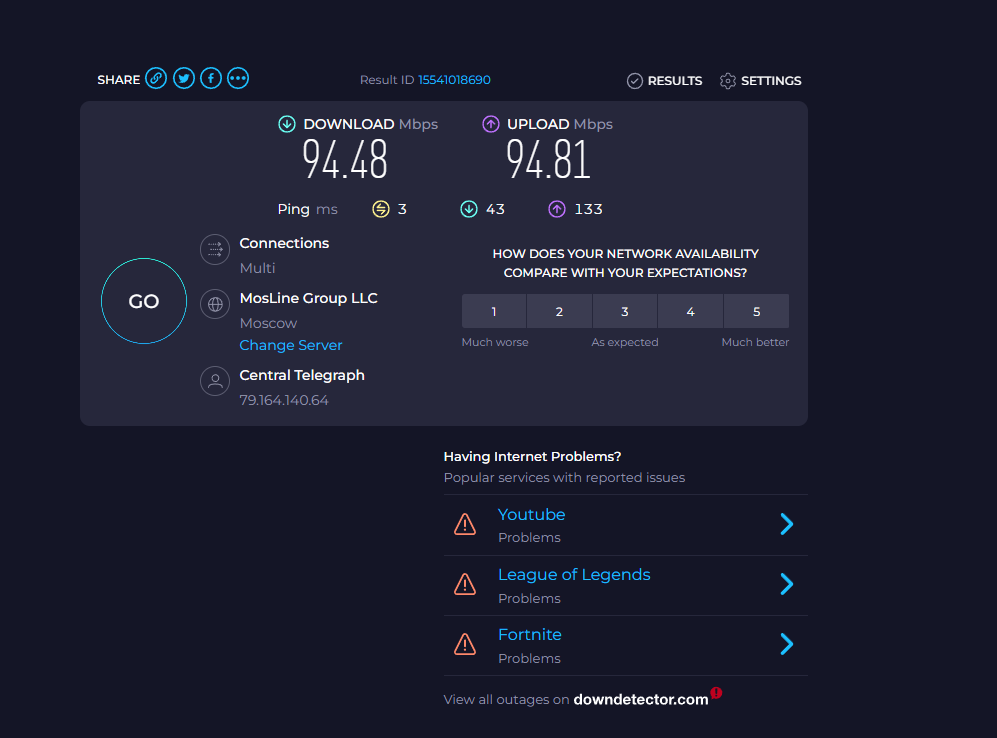Click the Central Telegraph provider name

302,375
